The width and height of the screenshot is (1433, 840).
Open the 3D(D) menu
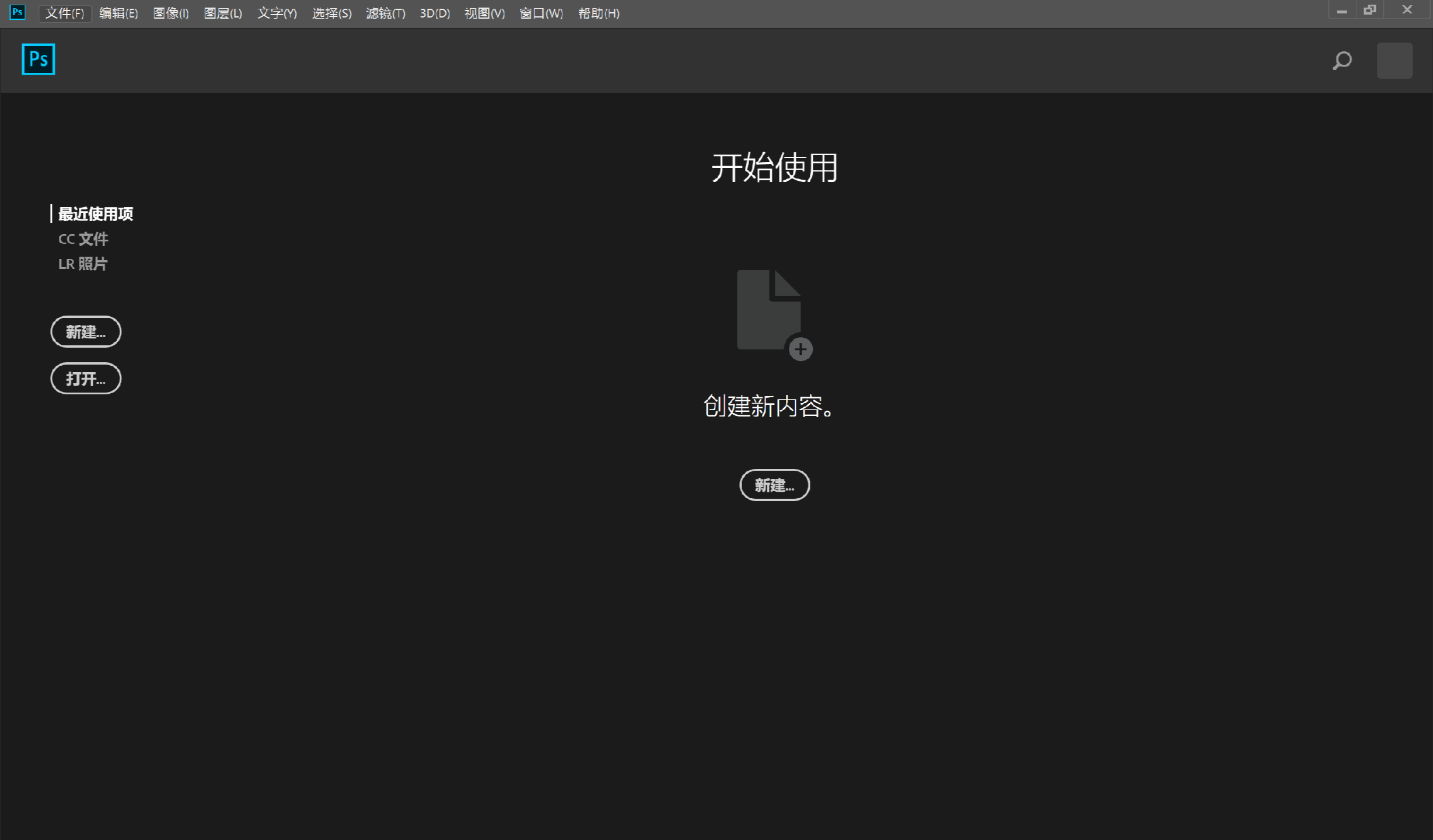pyautogui.click(x=434, y=13)
